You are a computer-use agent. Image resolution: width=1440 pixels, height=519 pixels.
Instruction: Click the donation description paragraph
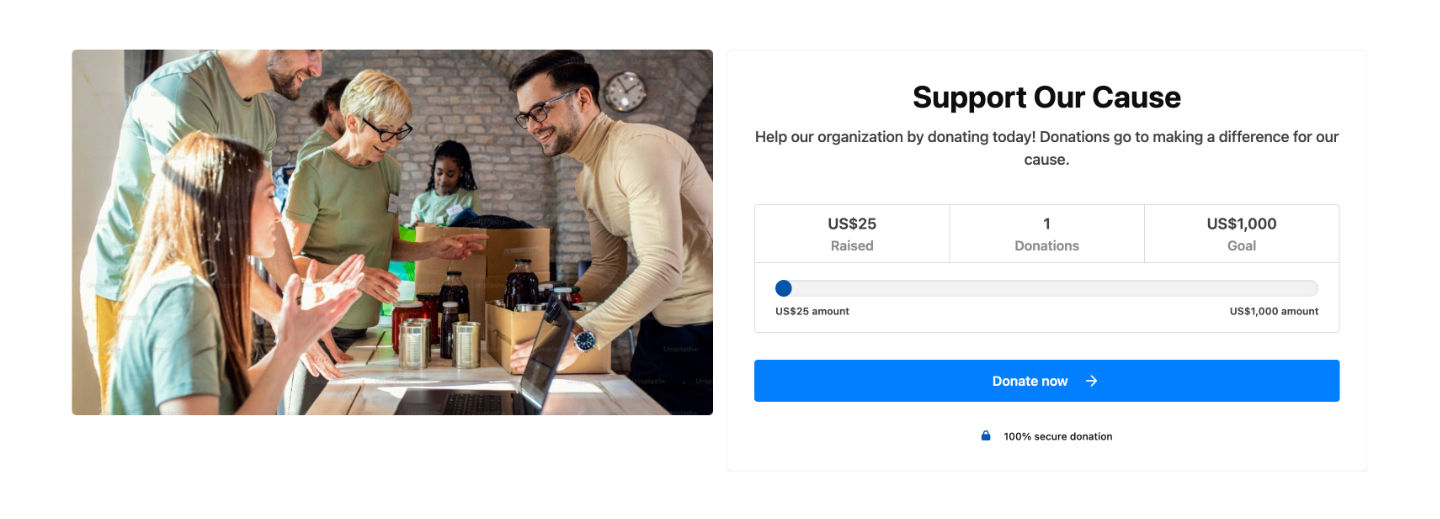click(x=1046, y=148)
